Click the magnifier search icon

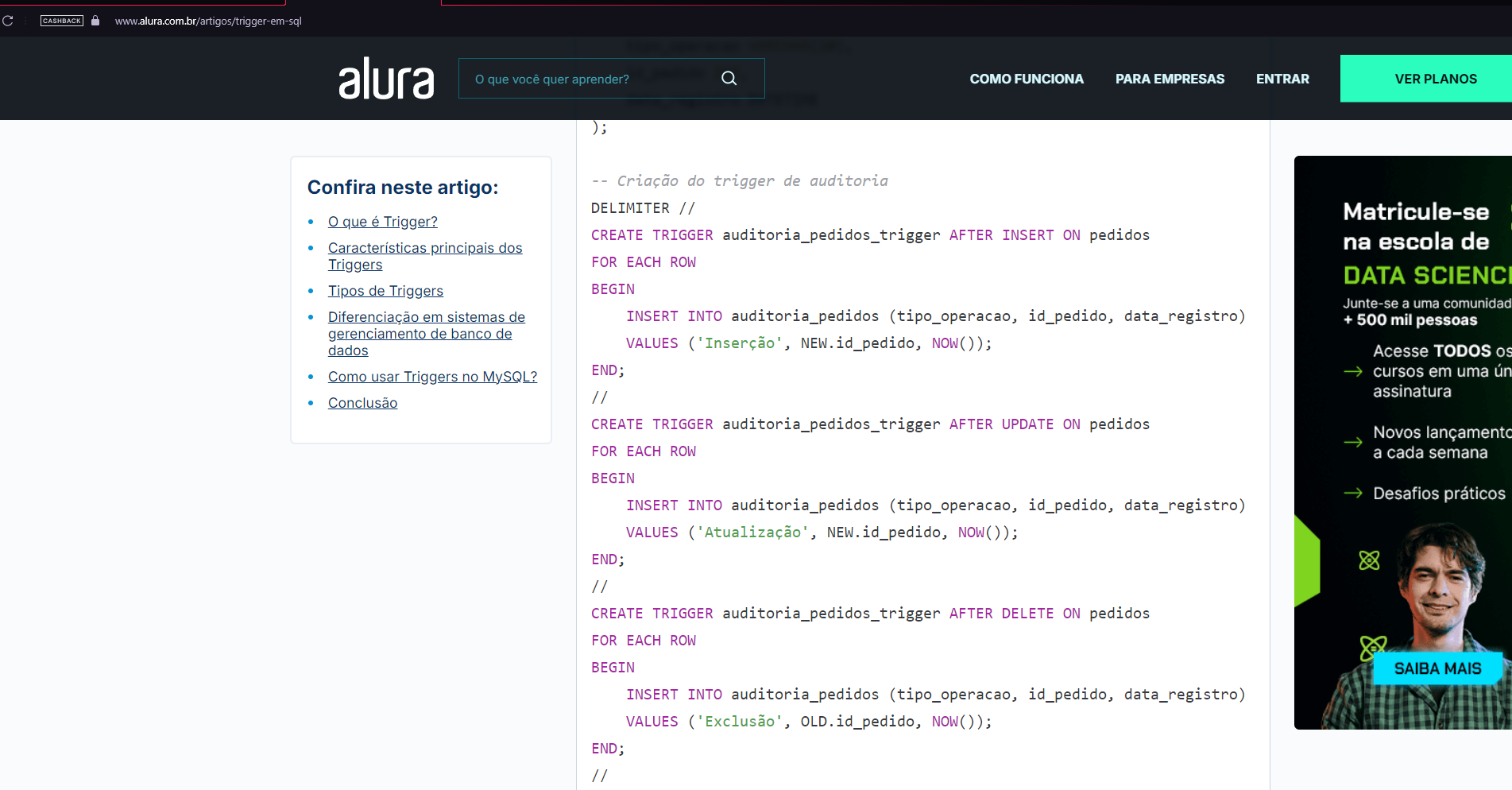[729, 79]
